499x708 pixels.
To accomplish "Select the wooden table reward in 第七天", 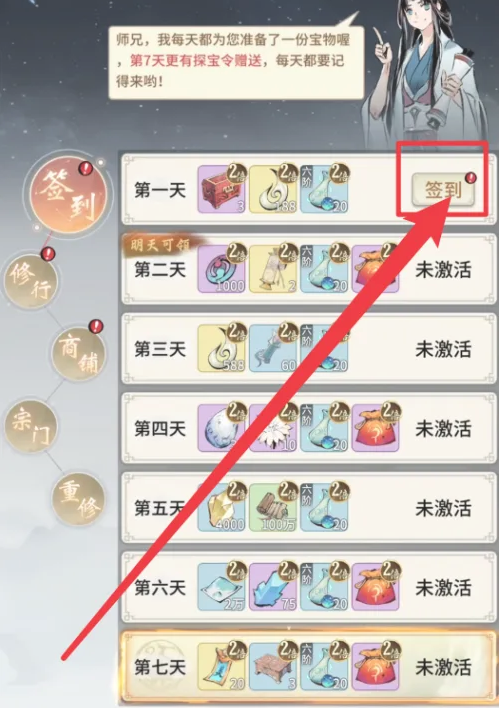I will pyautogui.click(x=273, y=667).
